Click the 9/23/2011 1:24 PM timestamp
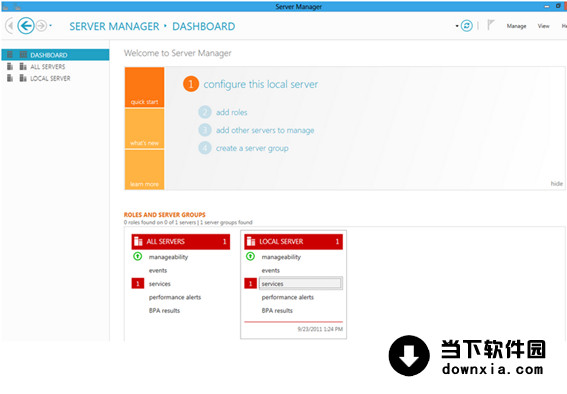 pos(320,329)
